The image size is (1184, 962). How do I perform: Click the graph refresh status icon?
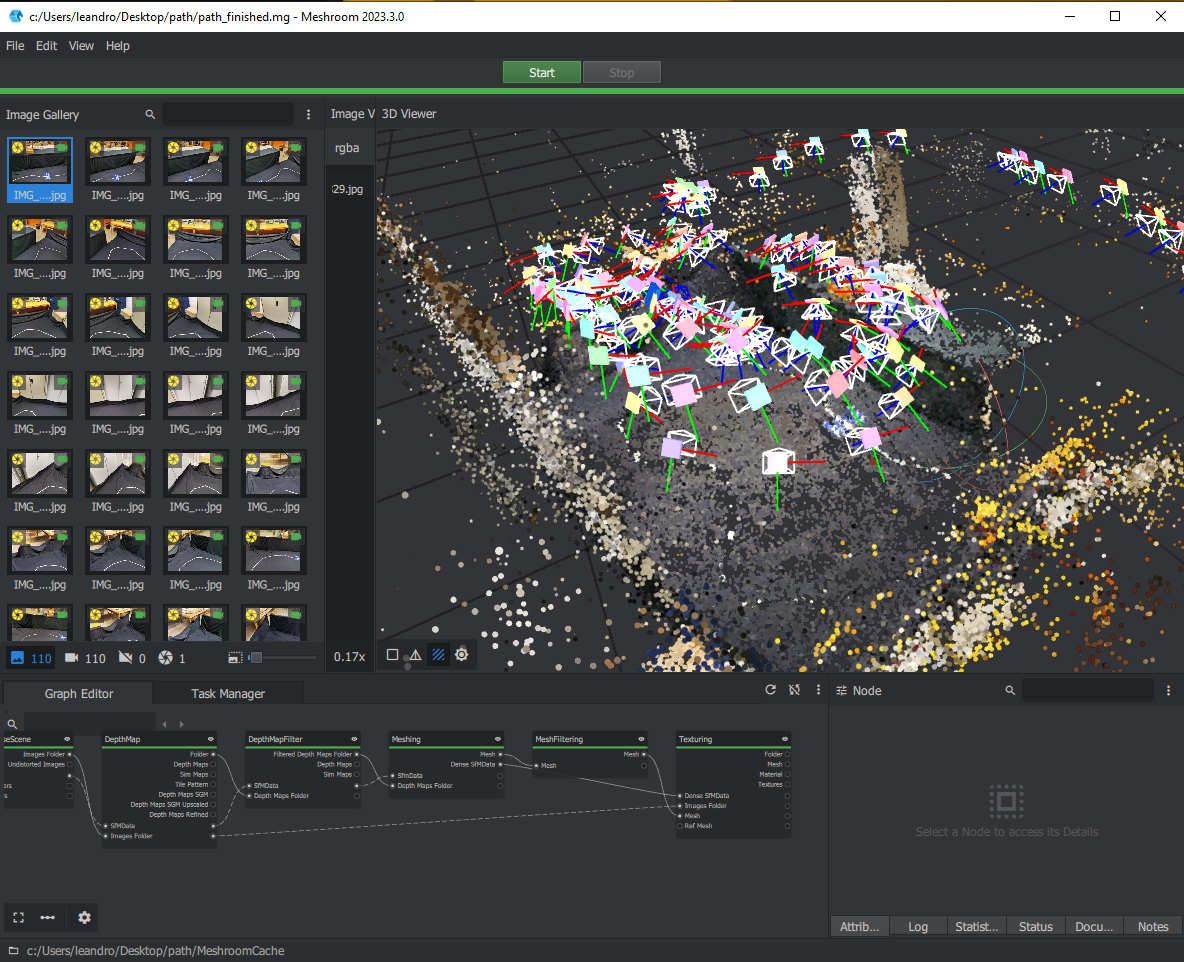(770, 690)
